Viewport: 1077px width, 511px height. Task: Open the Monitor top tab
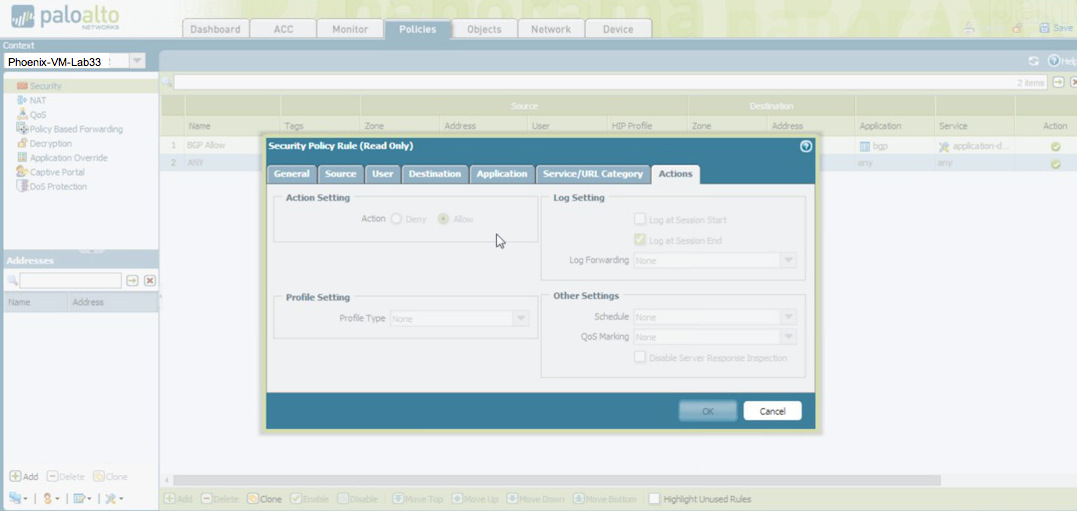click(350, 29)
